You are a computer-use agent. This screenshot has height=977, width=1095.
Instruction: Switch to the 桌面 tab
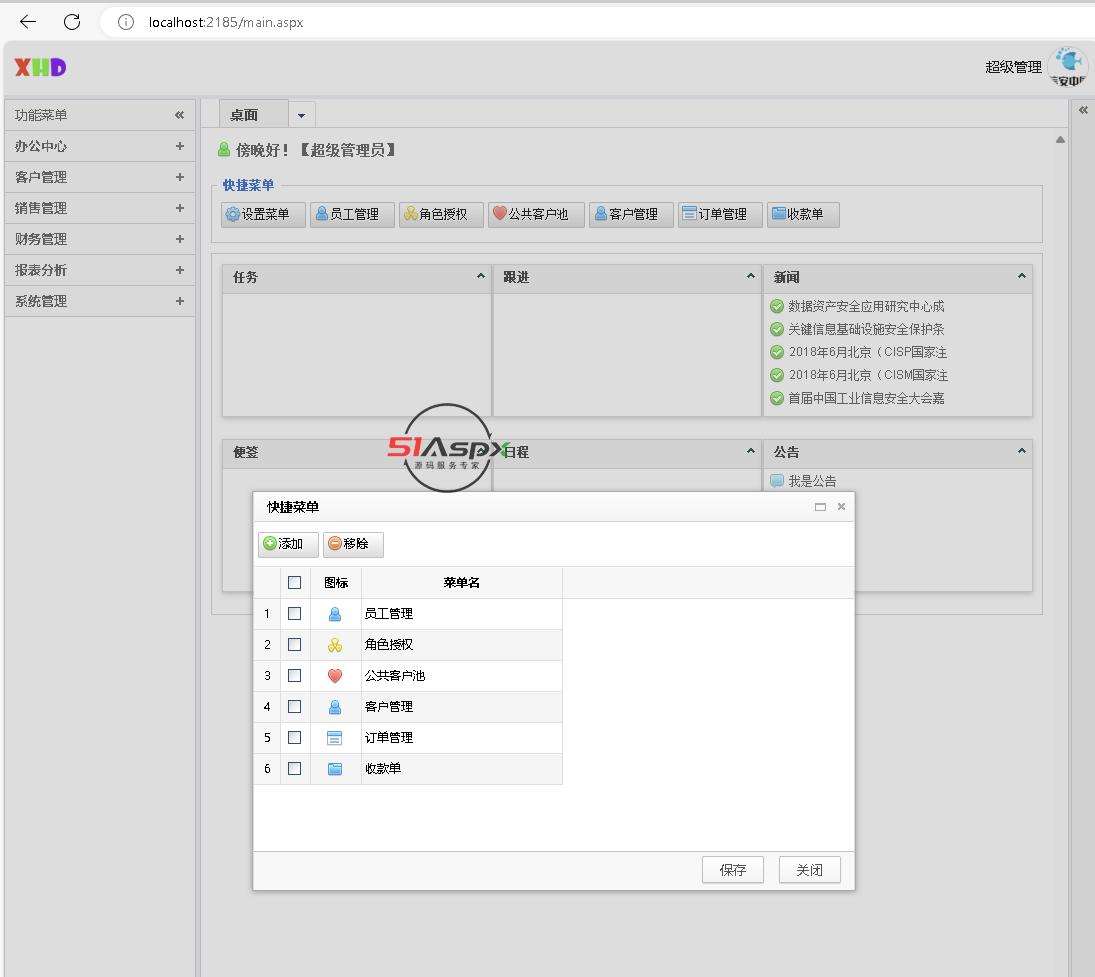click(x=244, y=115)
